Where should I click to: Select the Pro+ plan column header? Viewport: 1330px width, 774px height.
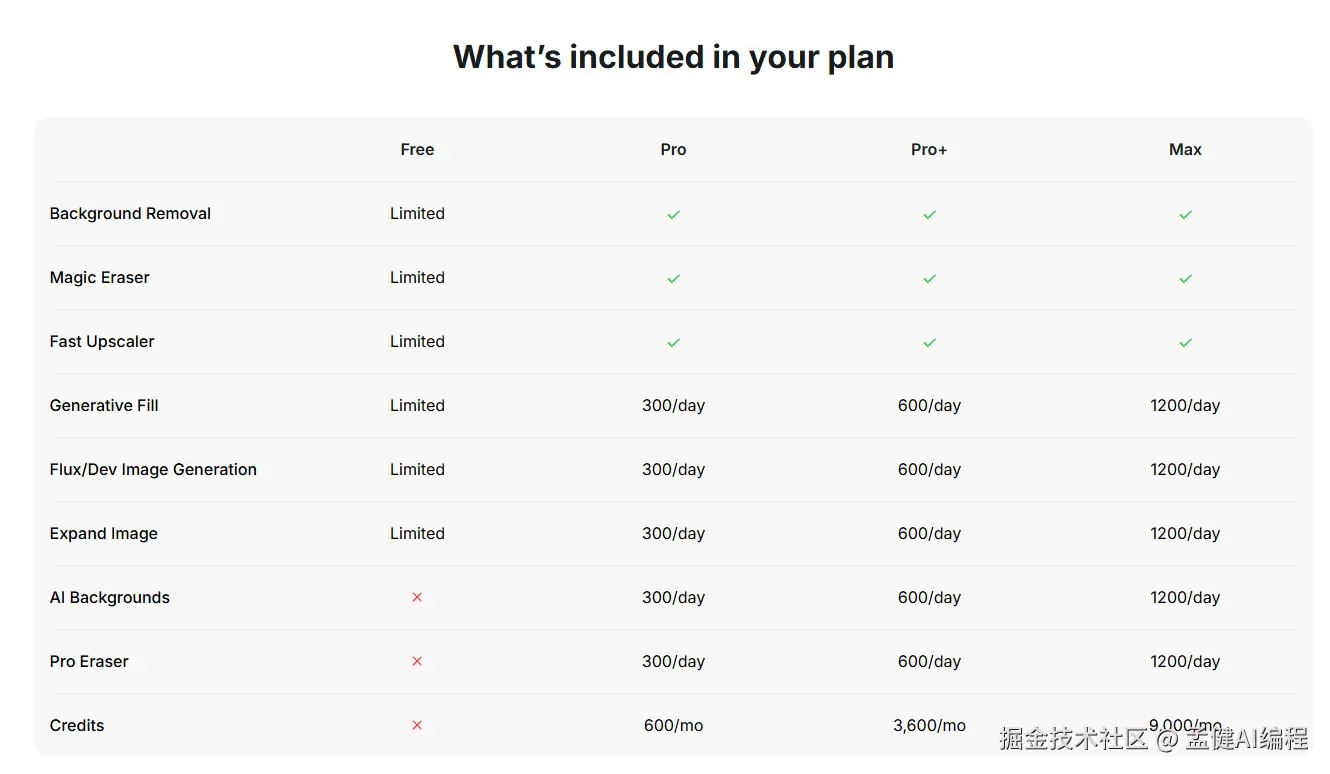[929, 149]
